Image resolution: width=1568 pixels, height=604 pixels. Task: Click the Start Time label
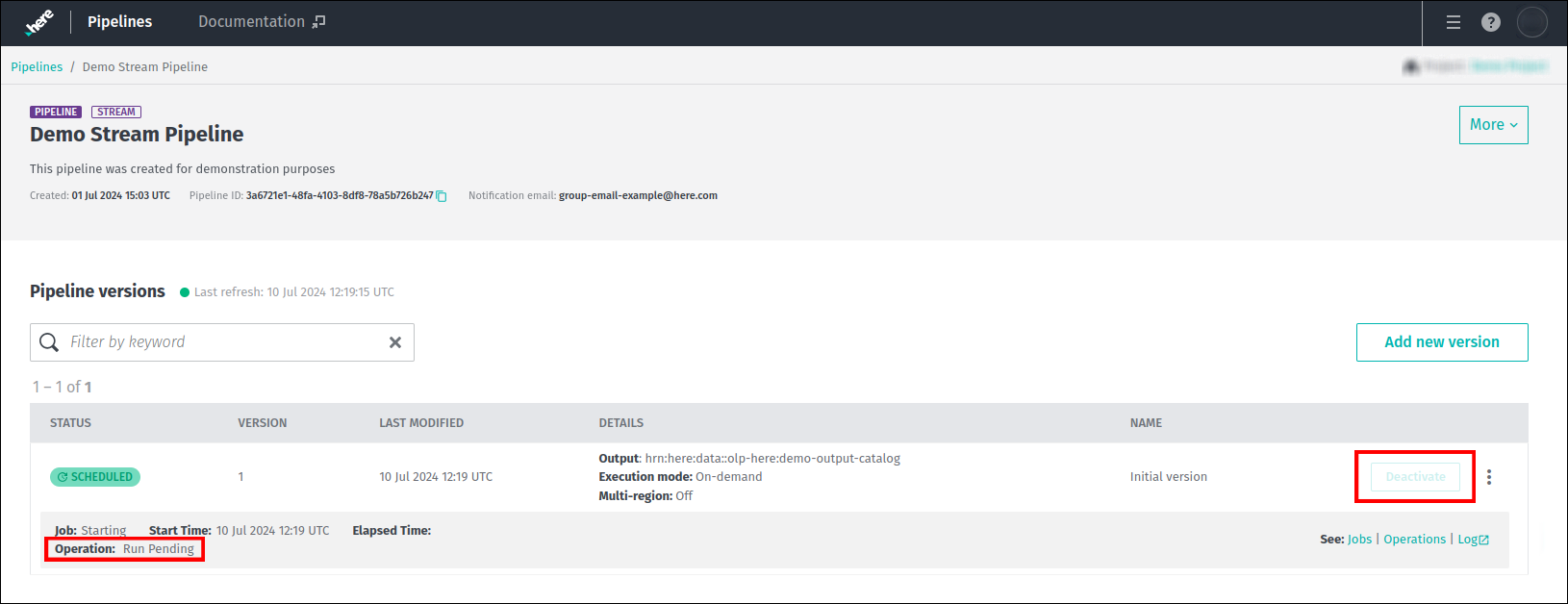tap(180, 531)
